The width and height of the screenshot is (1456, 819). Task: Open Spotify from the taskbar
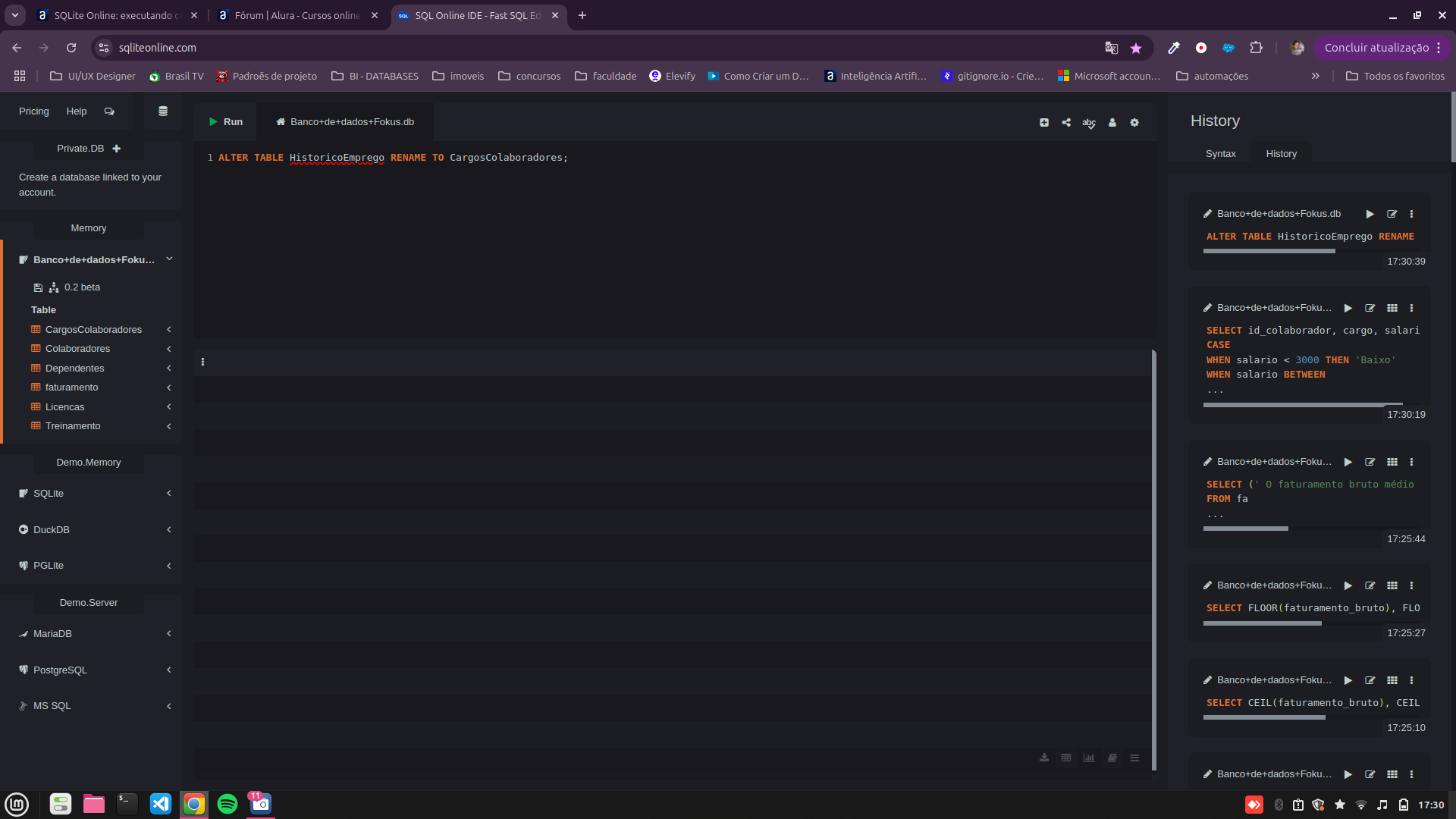pos(227,804)
